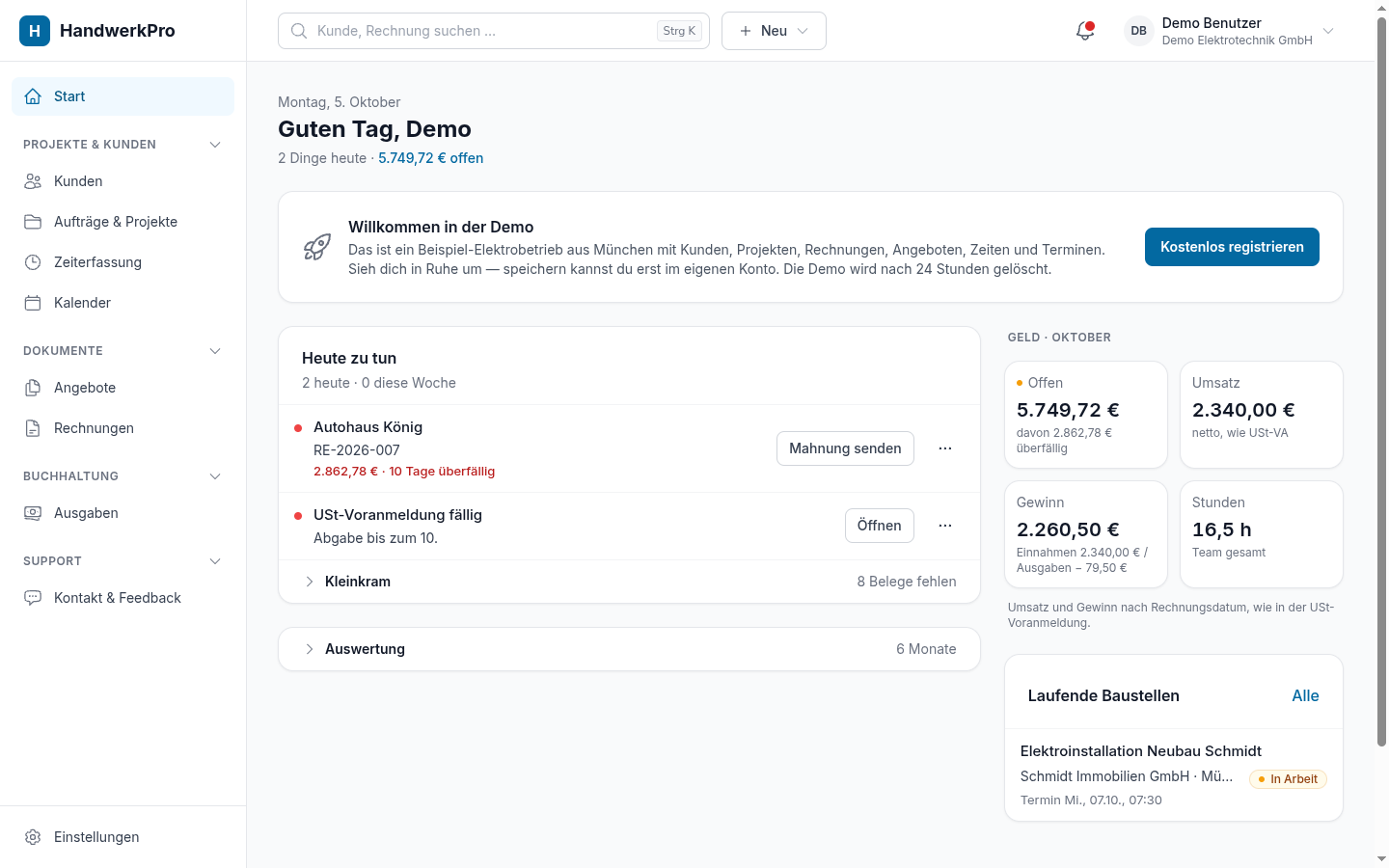The width and height of the screenshot is (1389, 868).
Task: Click the 5.749,72 € offen link
Action: point(431,158)
